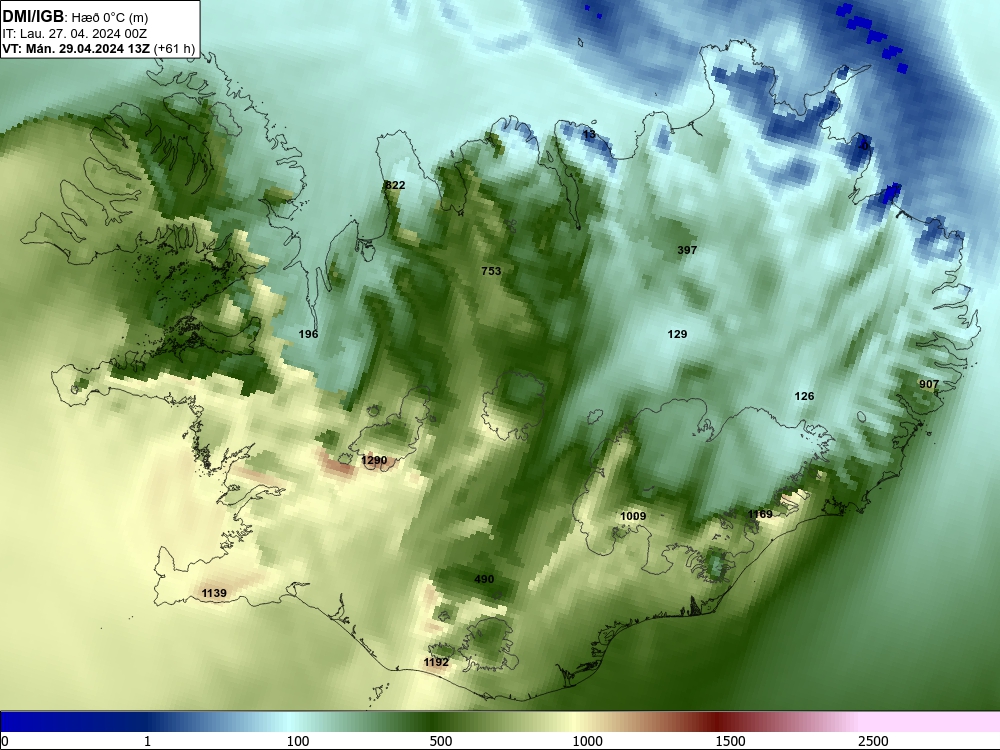The image size is (1000, 750).
Task: Click the map value 907
Action: [929, 384]
